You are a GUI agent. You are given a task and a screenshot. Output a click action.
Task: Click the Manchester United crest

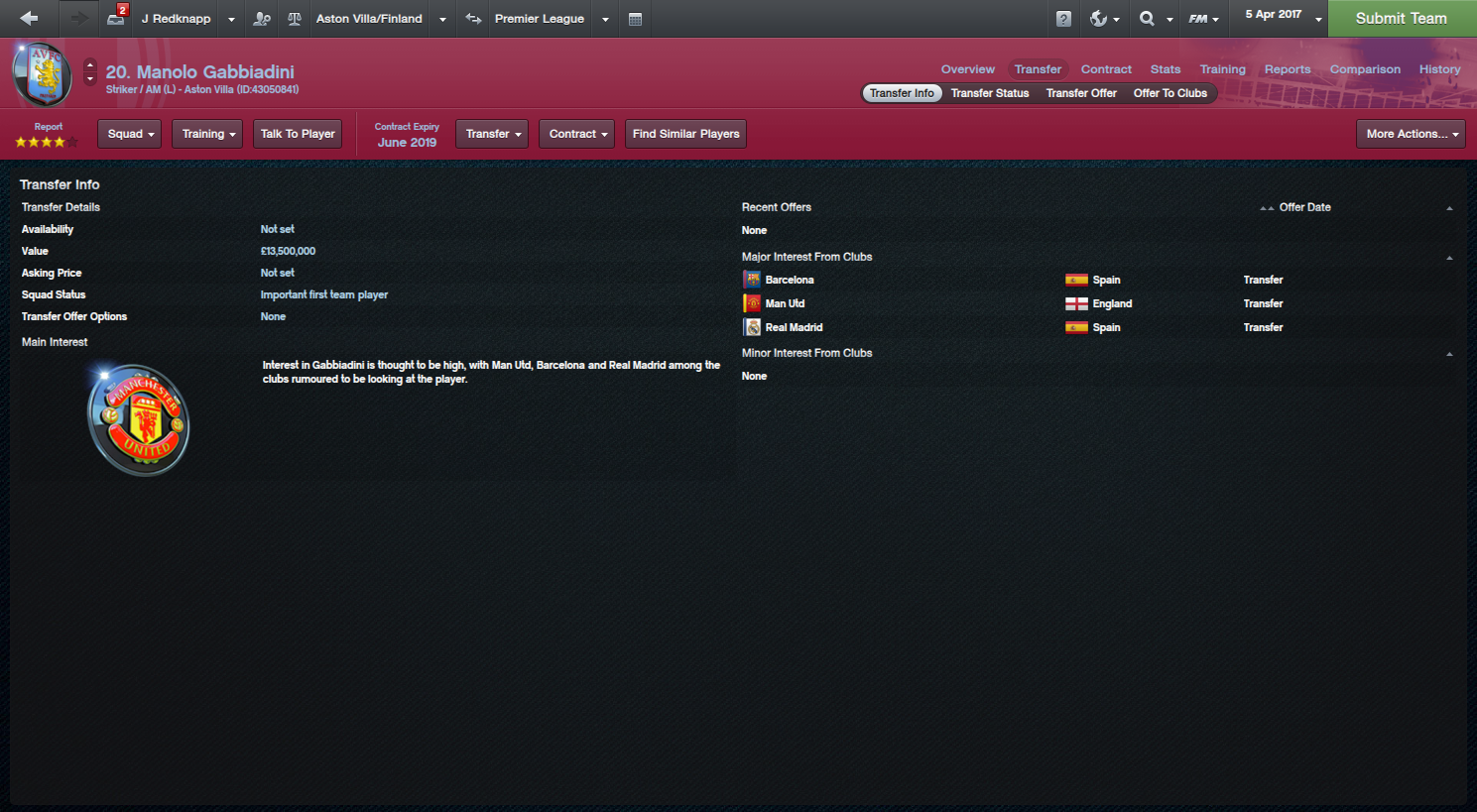pos(139,420)
